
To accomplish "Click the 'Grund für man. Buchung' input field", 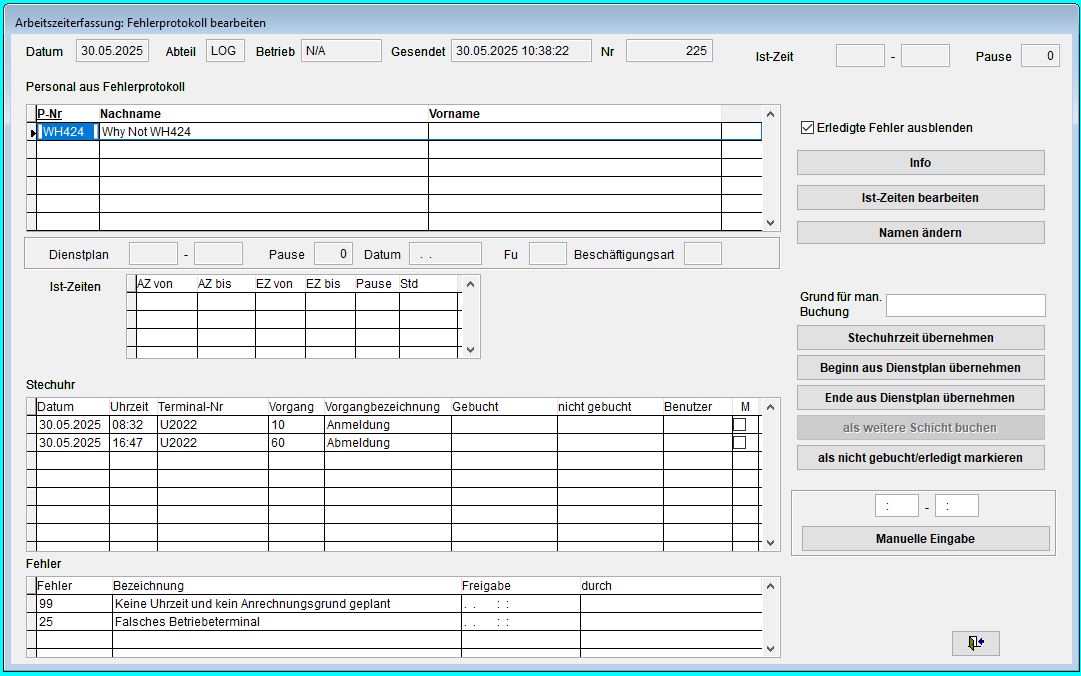I will (965, 305).
